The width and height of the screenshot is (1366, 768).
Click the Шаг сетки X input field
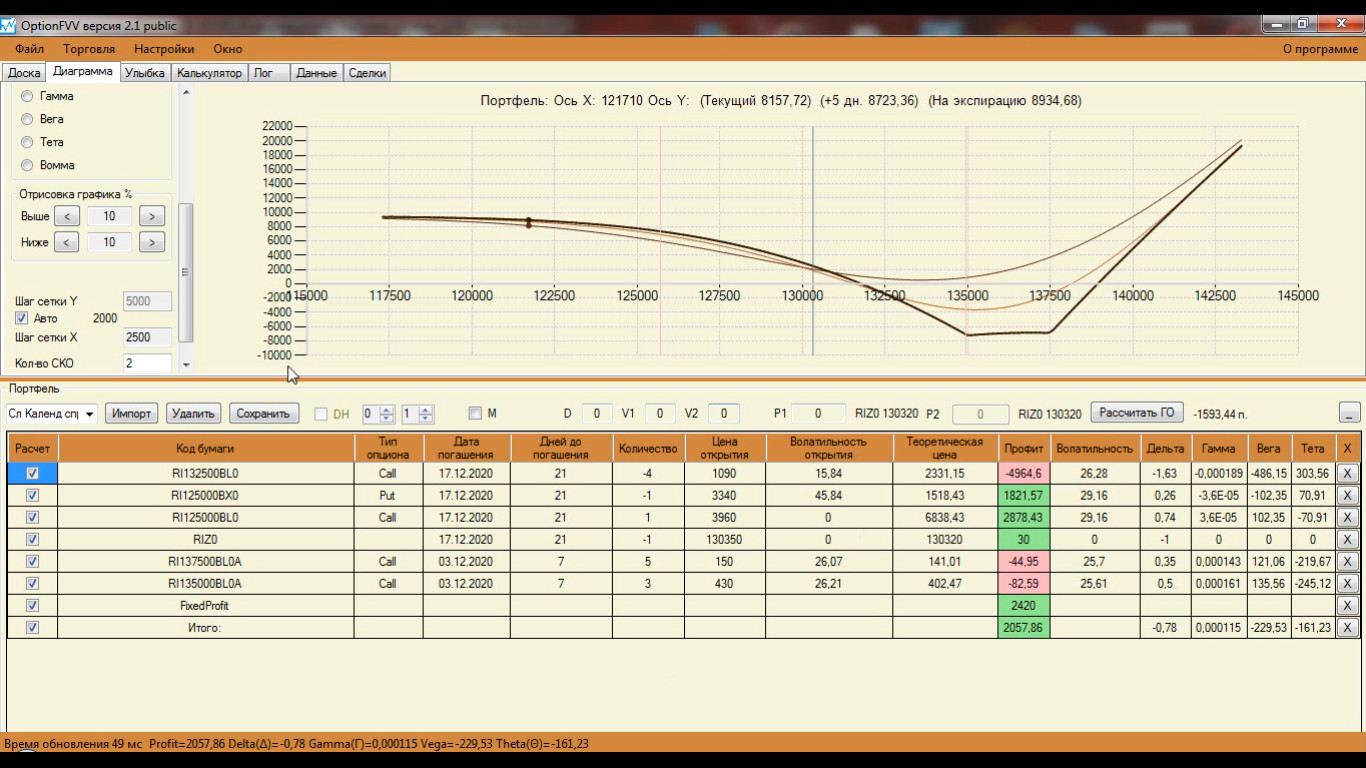147,338
